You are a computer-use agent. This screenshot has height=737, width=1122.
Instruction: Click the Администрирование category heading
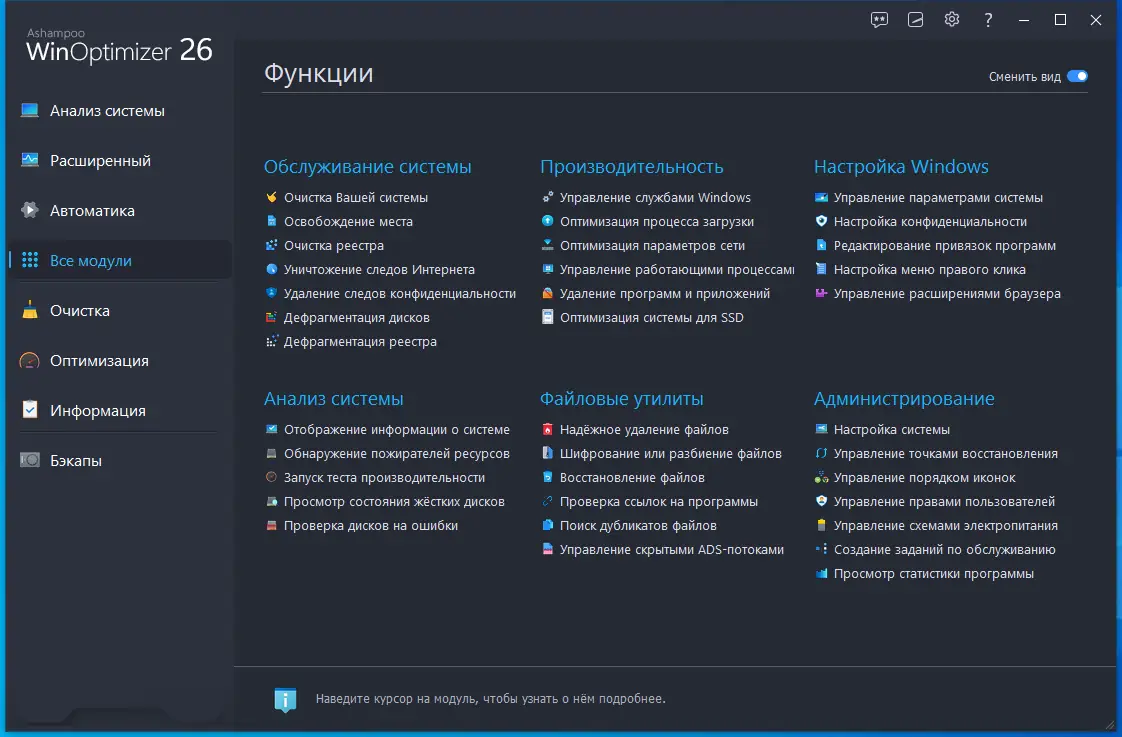[x=904, y=399]
